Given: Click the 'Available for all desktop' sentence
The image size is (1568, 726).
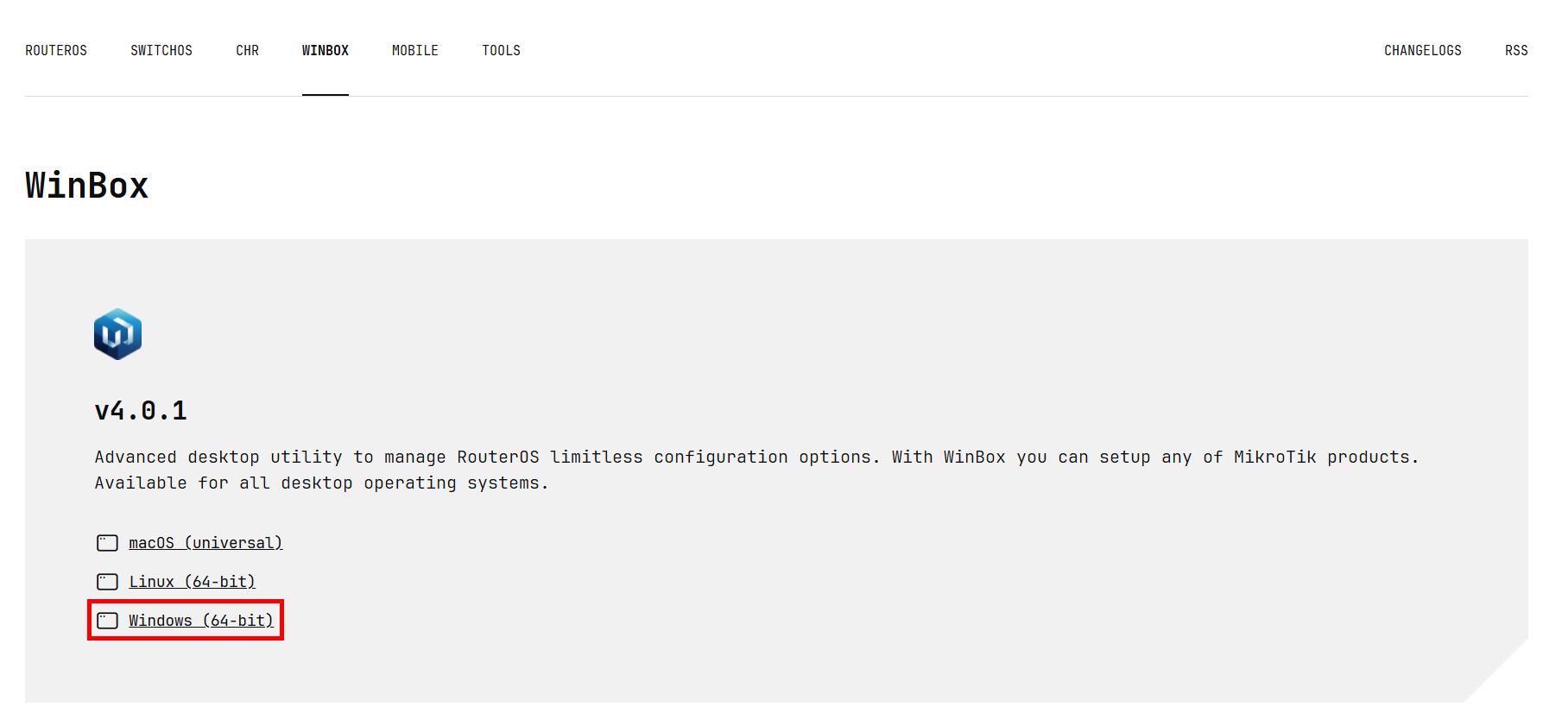Looking at the screenshot, I should [321, 483].
